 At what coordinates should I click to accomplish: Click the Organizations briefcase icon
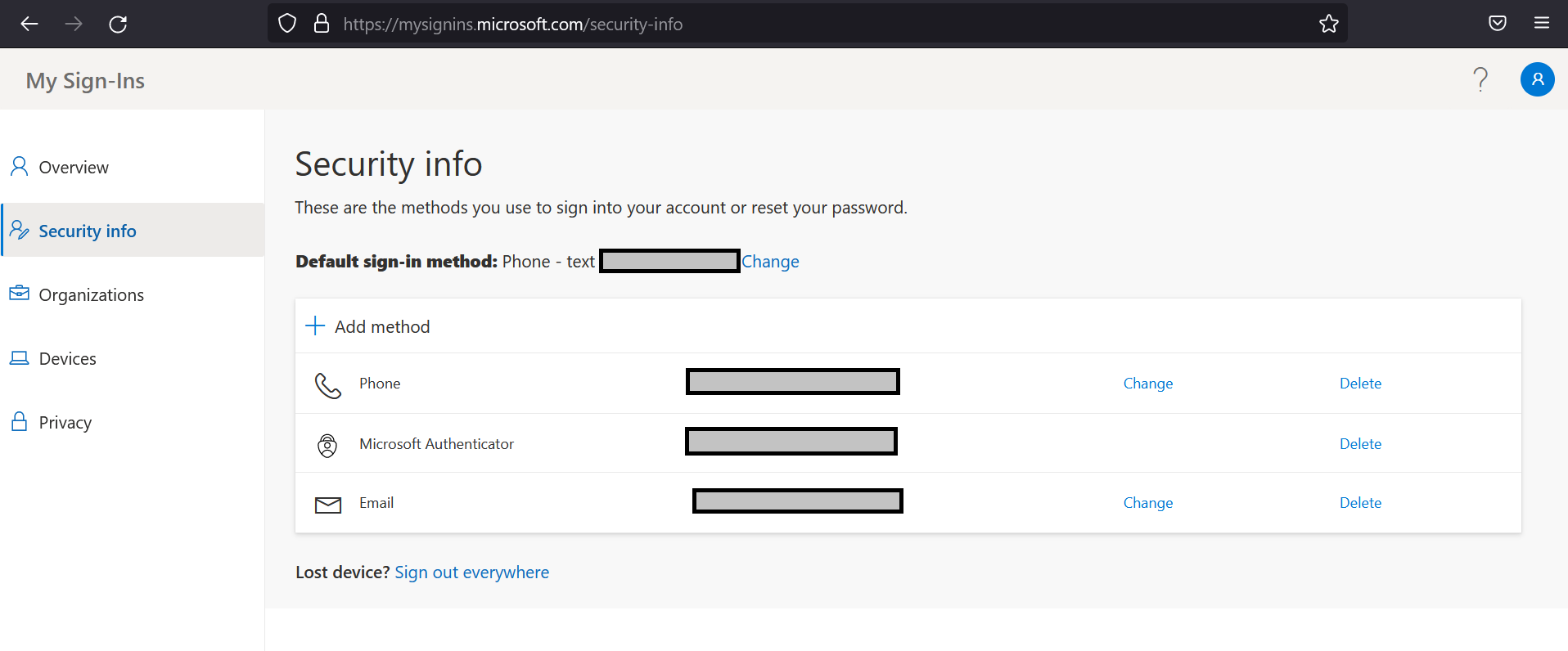click(19, 294)
